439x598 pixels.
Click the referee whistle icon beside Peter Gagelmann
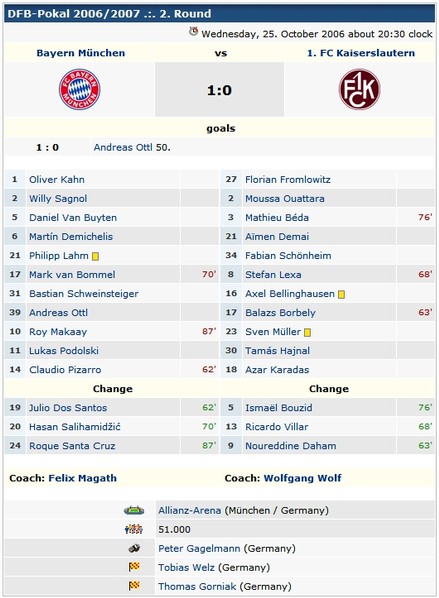(134, 548)
